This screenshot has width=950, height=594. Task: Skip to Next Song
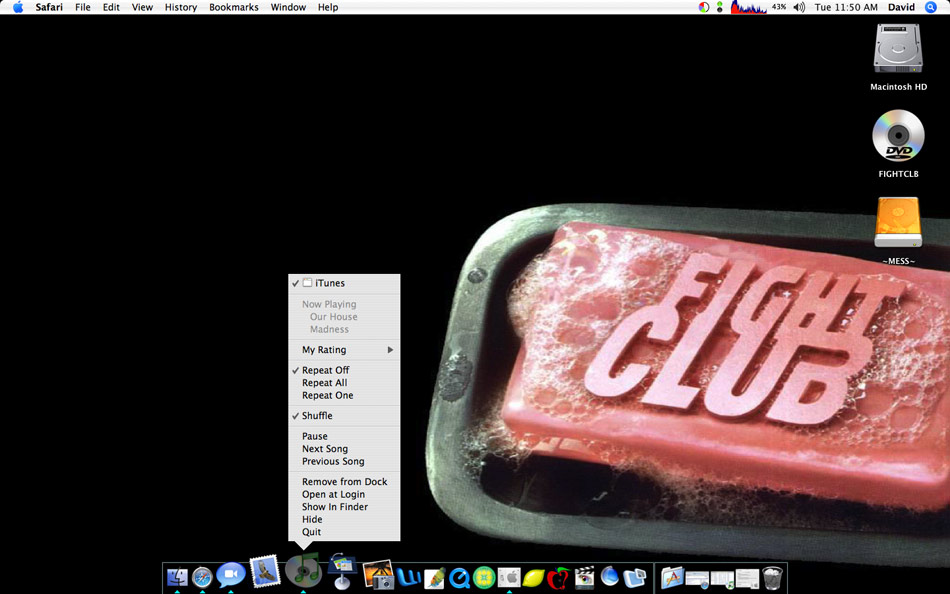point(344,449)
